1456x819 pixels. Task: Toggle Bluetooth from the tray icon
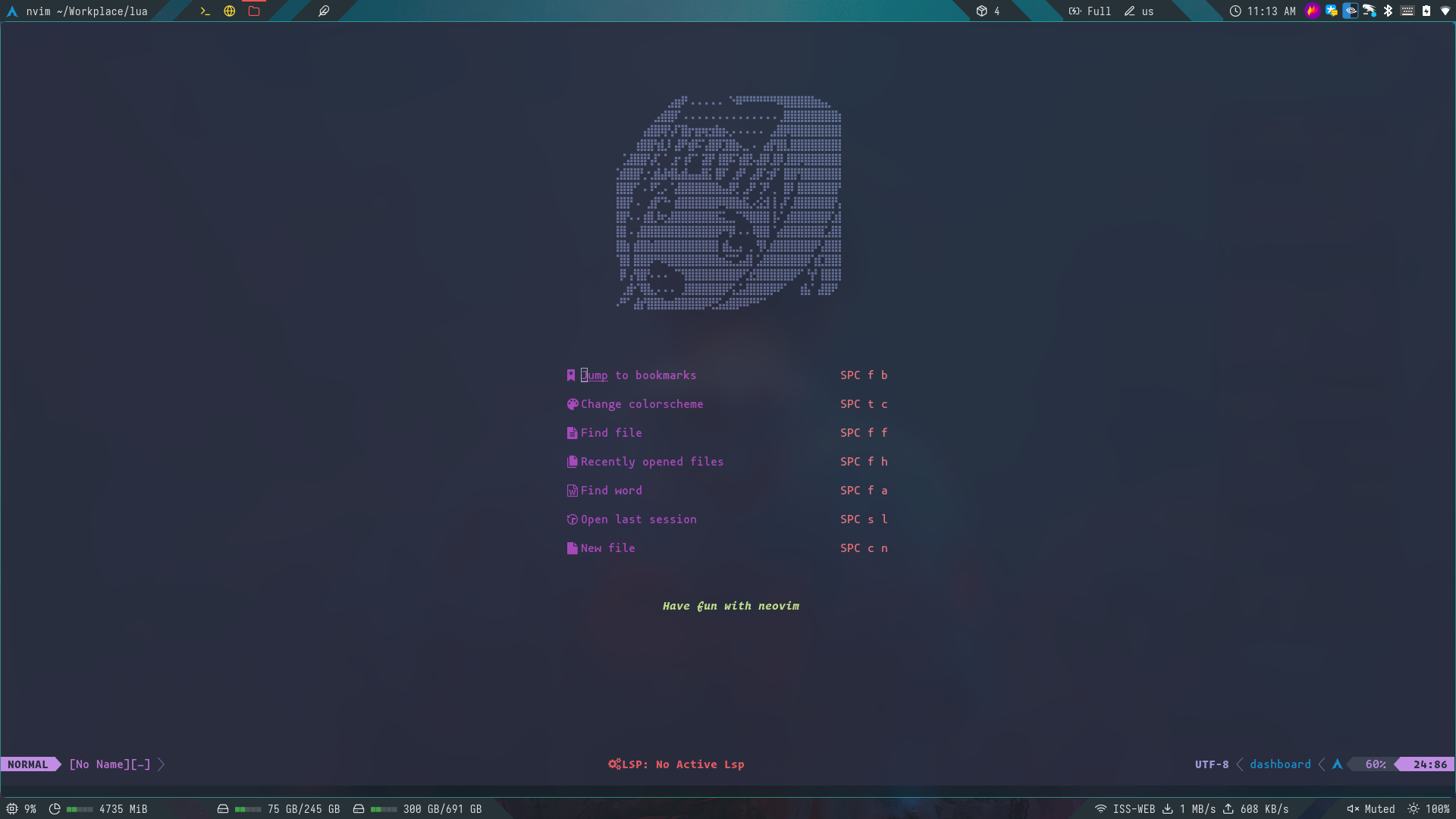tap(1389, 11)
